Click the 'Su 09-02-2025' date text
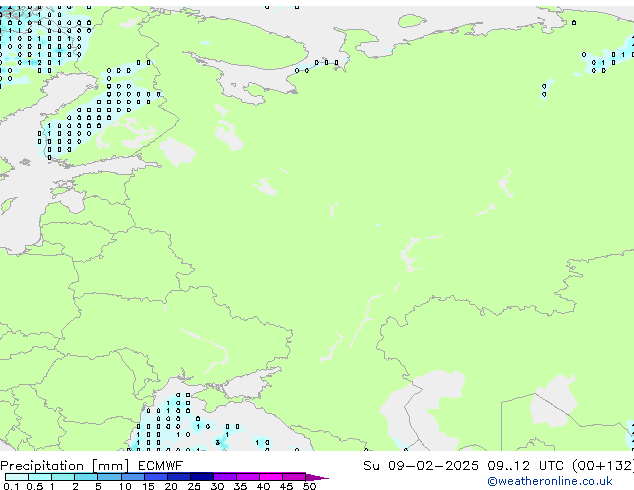This screenshot has width=634, height=490. click(421, 466)
